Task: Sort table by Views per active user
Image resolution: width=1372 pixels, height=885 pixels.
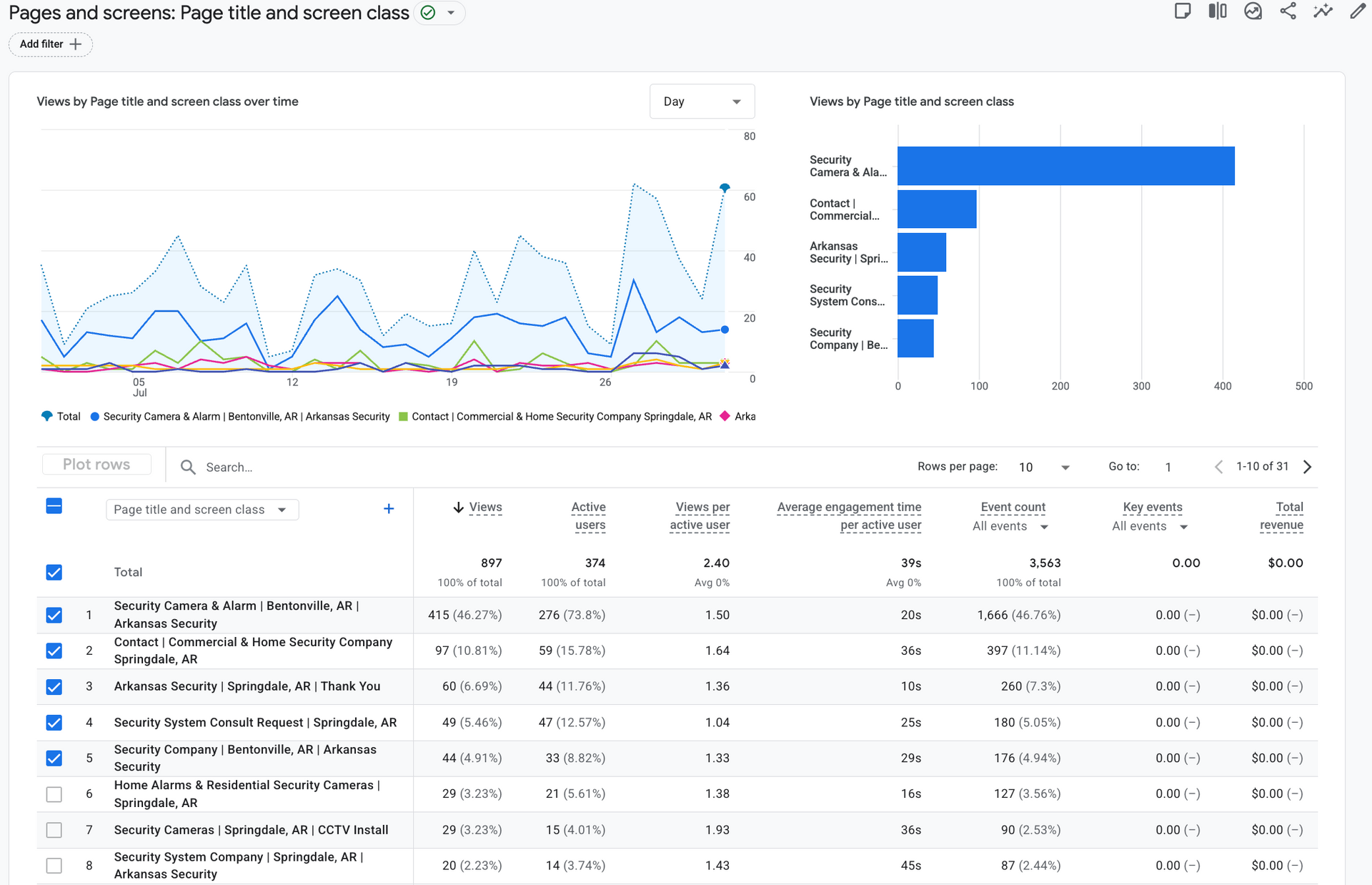Action: pyautogui.click(x=700, y=515)
